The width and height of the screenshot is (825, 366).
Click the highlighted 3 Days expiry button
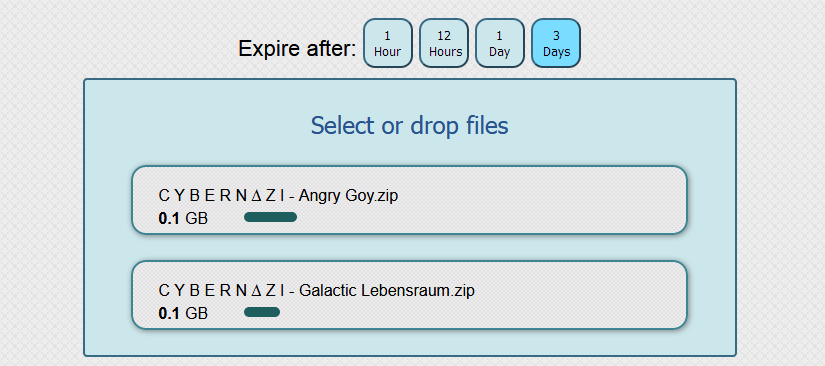click(x=556, y=43)
